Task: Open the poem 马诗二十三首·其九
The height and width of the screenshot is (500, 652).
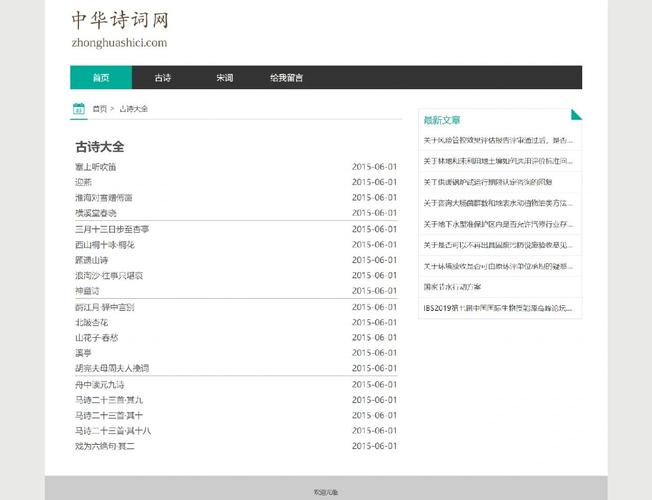Action: pyautogui.click(x=109, y=400)
